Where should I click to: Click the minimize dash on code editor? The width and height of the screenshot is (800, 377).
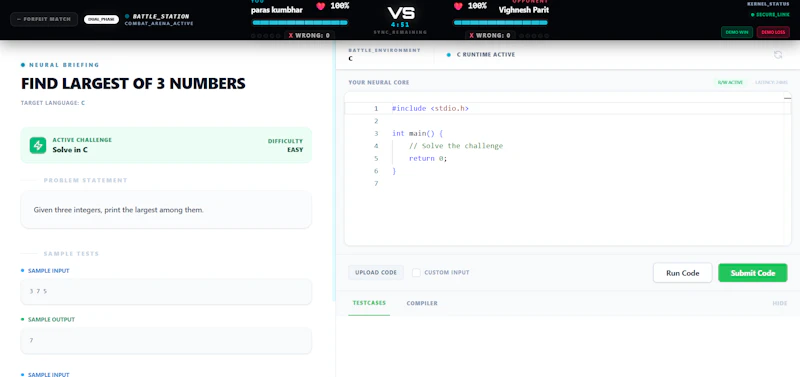click(x=787, y=98)
